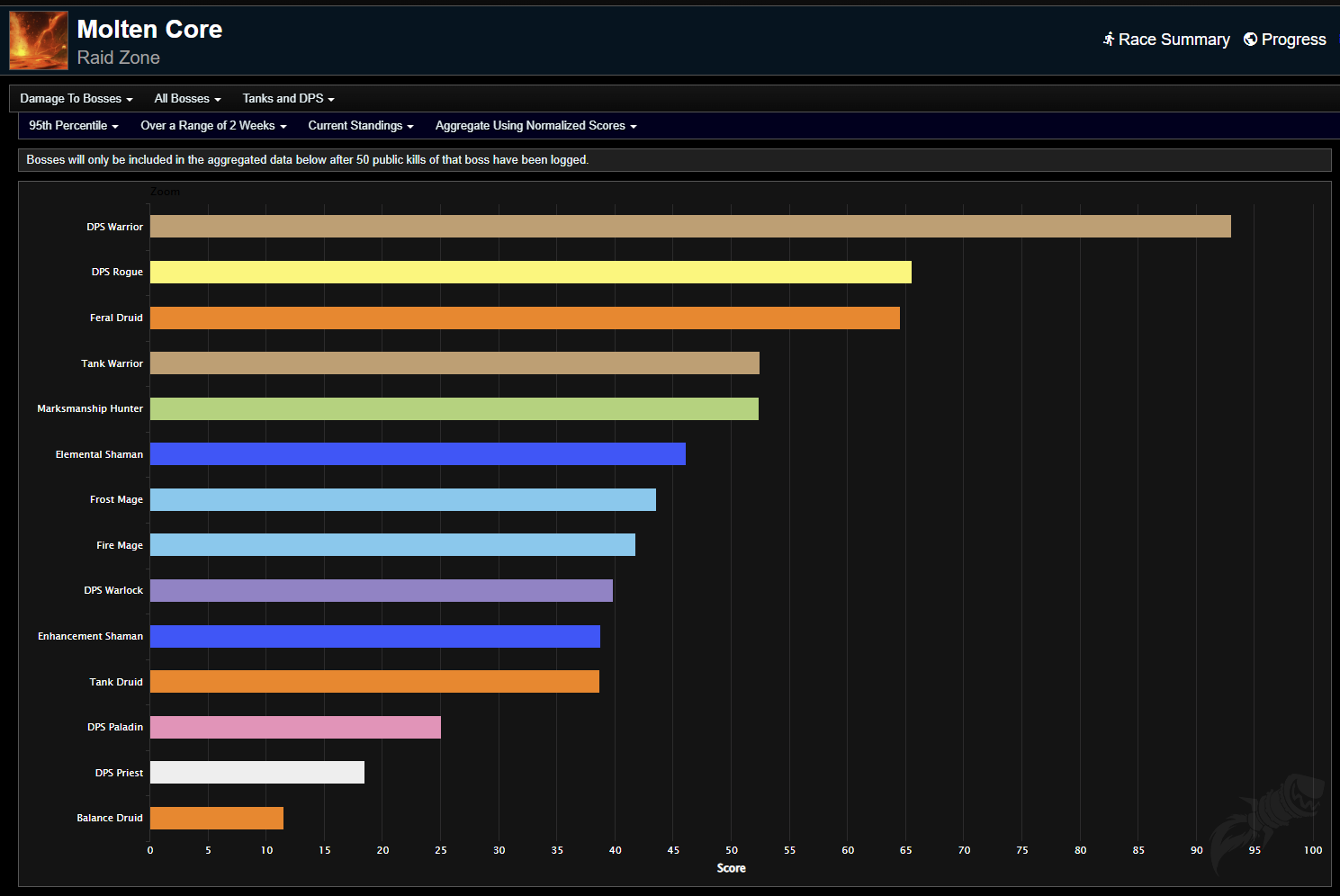Click the Progress globe icon
Viewport: 1340px width, 896px height.
pyautogui.click(x=1250, y=39)
